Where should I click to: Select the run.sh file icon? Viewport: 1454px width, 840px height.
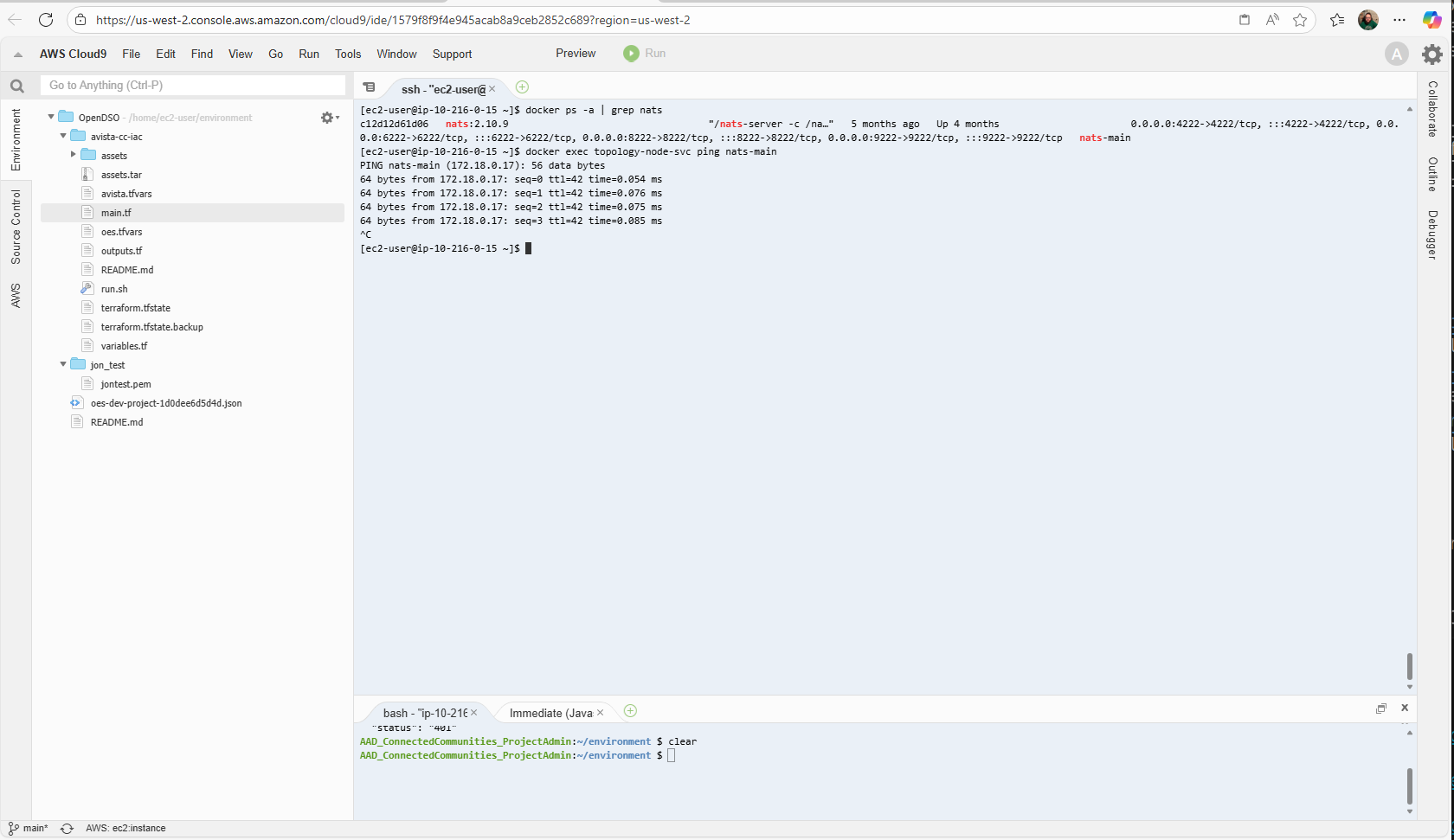click(87, 288)
